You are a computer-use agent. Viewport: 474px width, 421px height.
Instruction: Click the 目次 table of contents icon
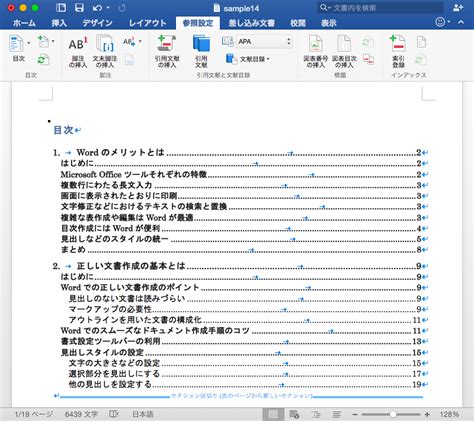pos(16,48)
